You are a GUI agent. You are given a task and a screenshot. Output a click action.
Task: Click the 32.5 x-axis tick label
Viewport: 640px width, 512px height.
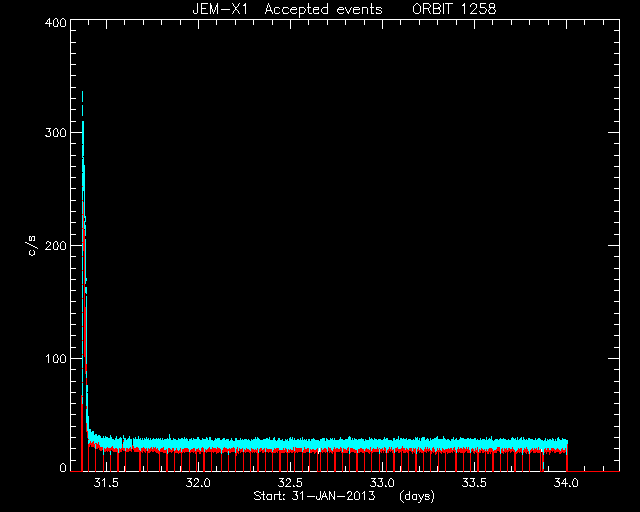[290, 483]
